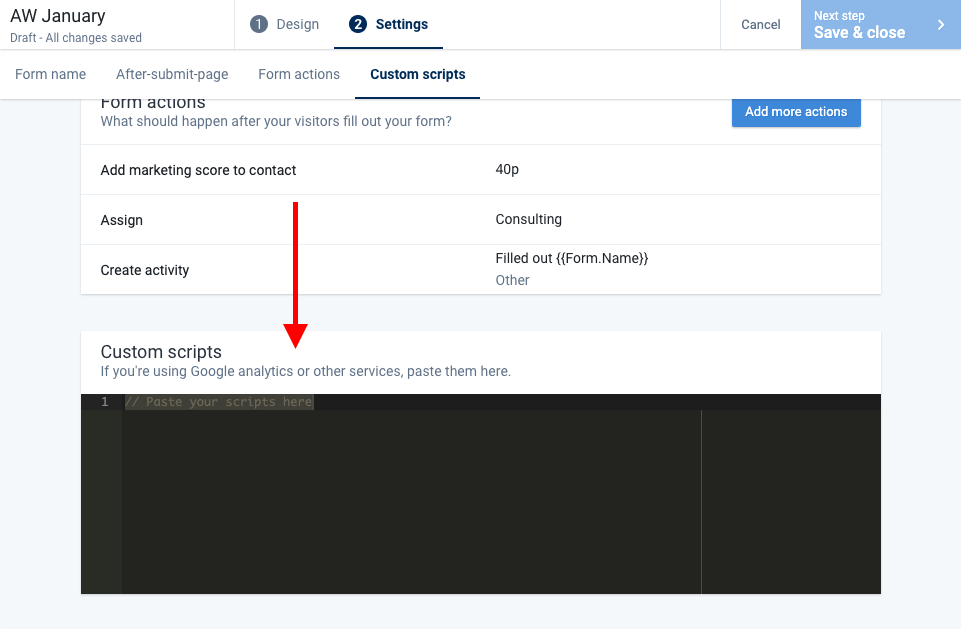
Task: Click line number 1 in the editor
Action: click(x=104, y=400)
